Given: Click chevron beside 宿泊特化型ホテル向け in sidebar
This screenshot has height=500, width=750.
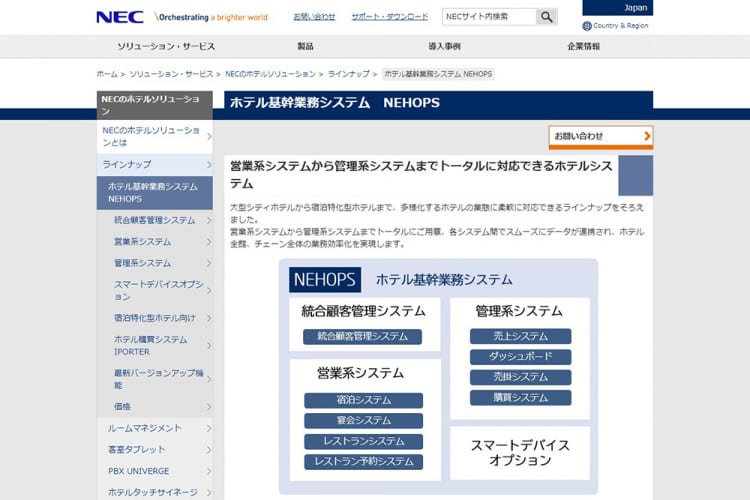Looking at the screenshot, I should [x=209, y=318].
